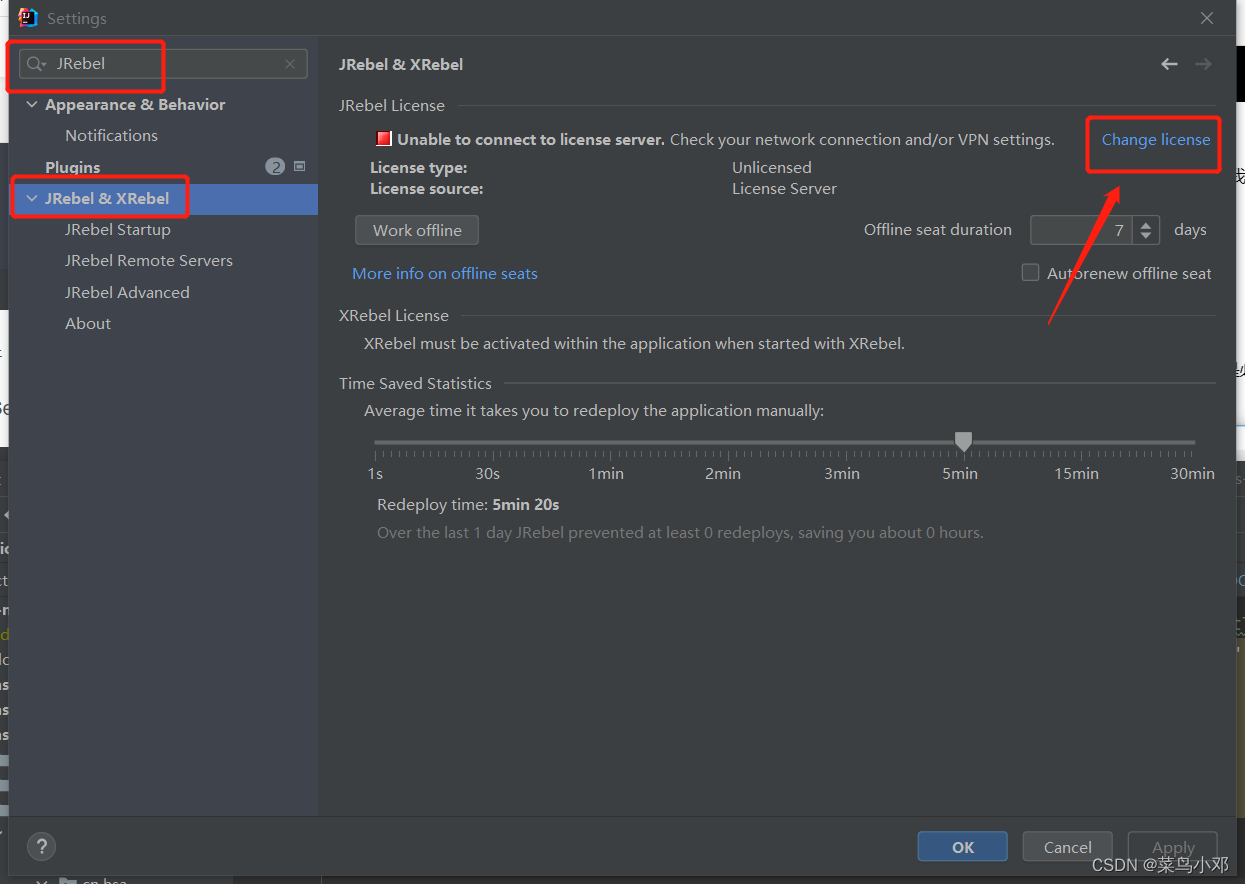1245x884 pixels.
Task: Click the Change license link
Action: [x=1156, y=140]
